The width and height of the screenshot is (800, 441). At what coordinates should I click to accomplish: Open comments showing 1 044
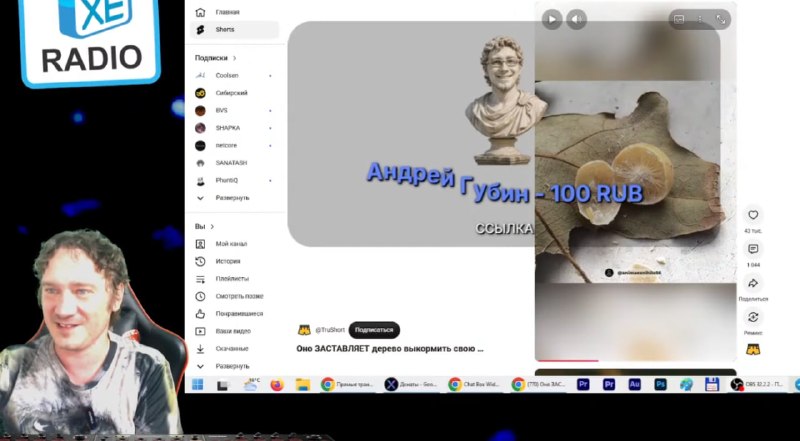[753, 250]
